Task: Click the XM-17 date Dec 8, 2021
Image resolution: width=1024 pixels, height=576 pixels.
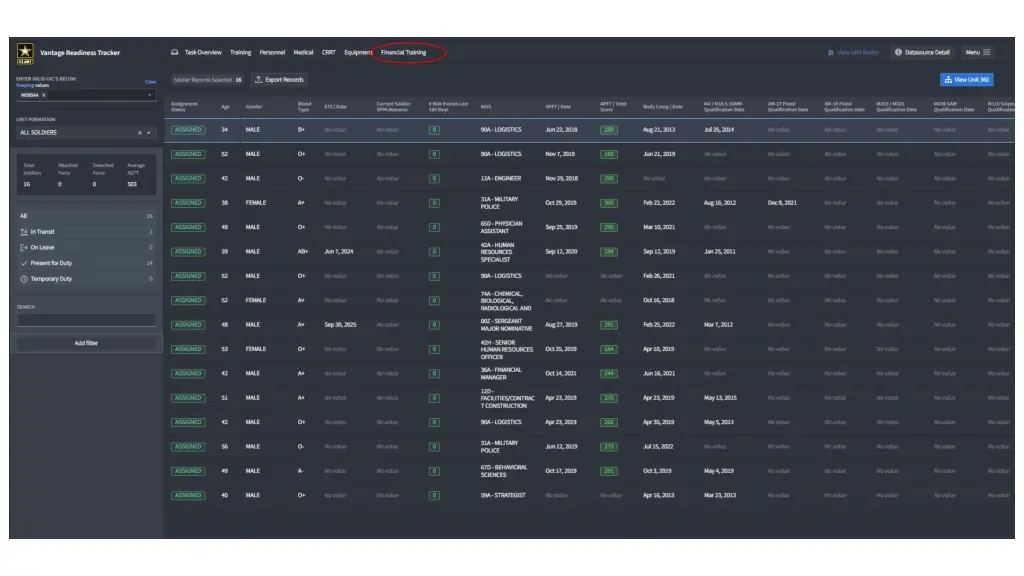Action: tap(782, 202)
